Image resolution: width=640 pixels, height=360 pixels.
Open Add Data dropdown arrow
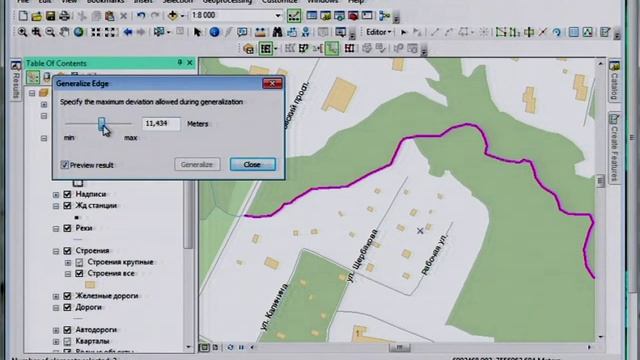[182, 16]
